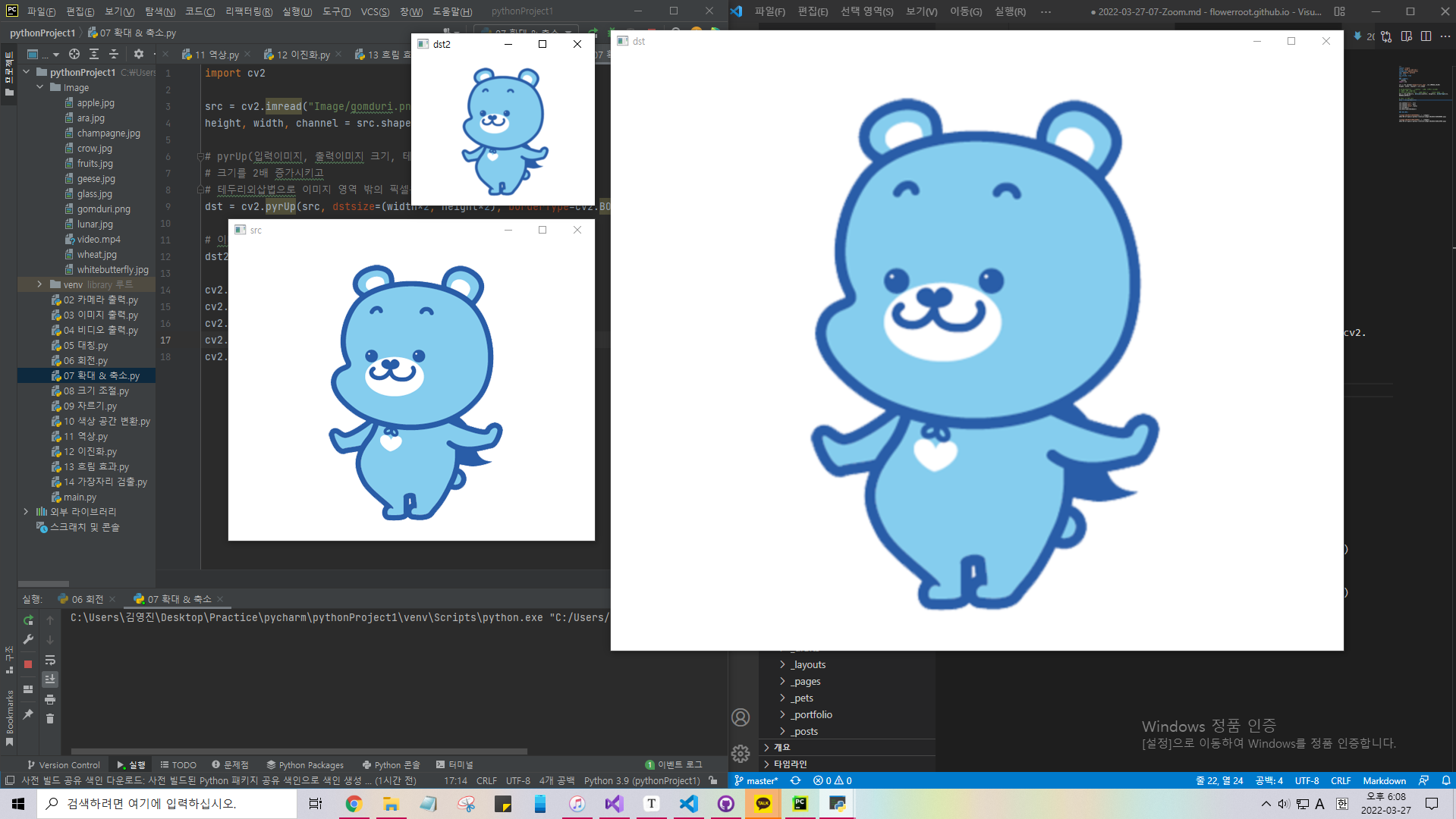Toggle scroll-to-end in the Run console
The height and width of the screenshot is (819, 1456).
point(50,679)
